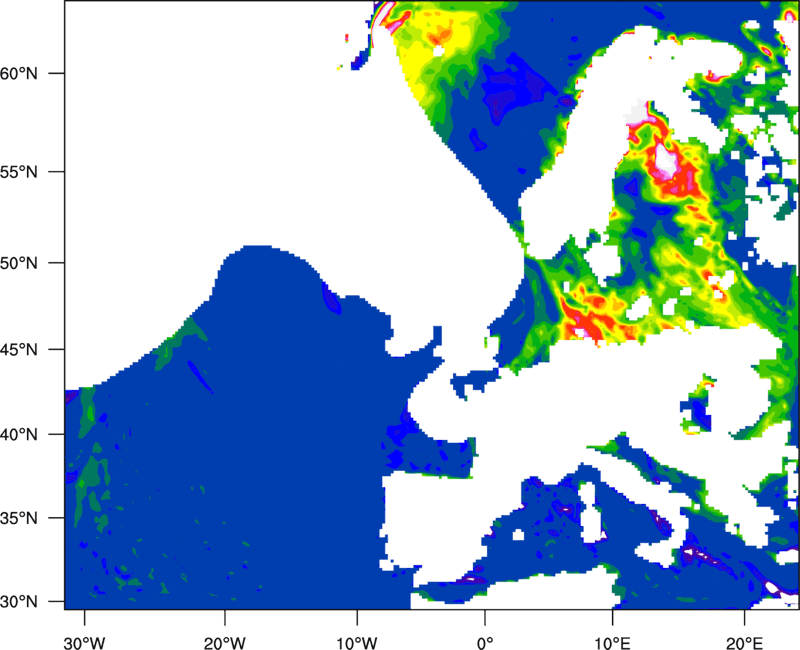Click the 40°N latitude label
This screenshot has width=800, height=650.
pyautogui.click(x=18, y=435)
